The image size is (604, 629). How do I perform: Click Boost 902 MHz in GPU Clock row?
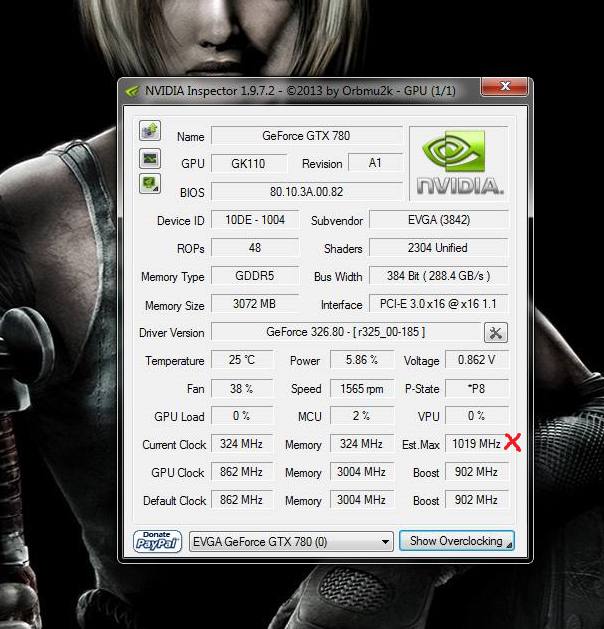point(476,471)
